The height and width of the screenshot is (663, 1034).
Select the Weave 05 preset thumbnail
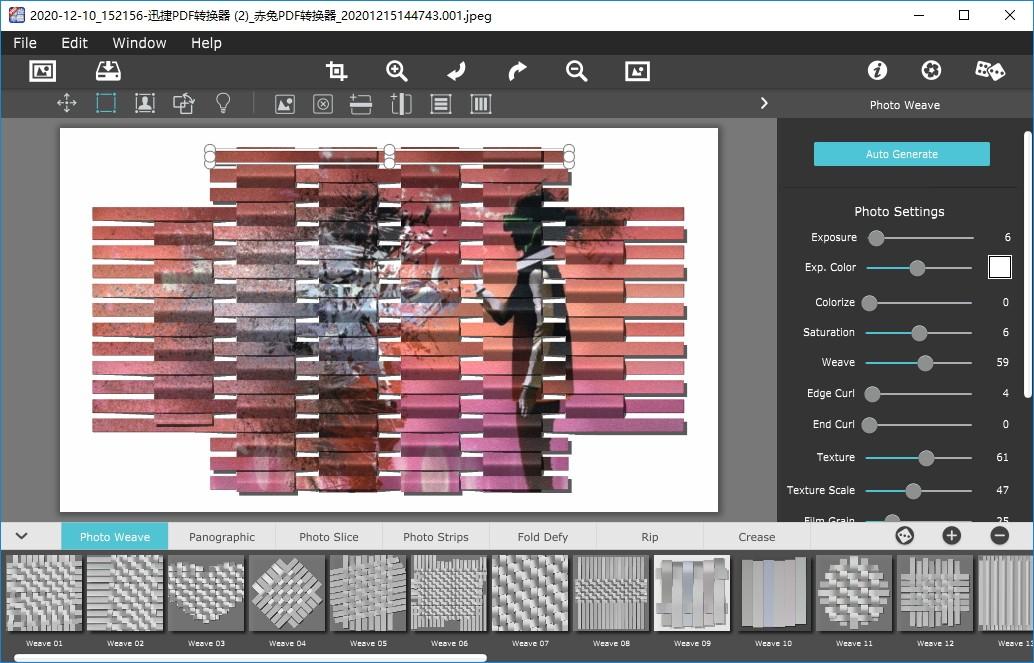tap(369, 593)
